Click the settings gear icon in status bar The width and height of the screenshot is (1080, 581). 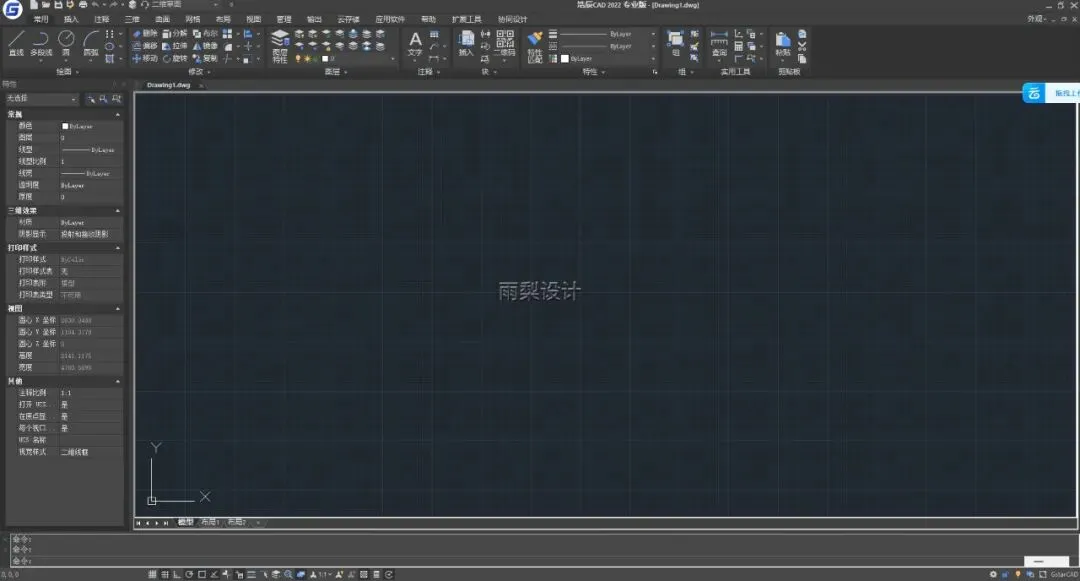(x=993, y=574)
